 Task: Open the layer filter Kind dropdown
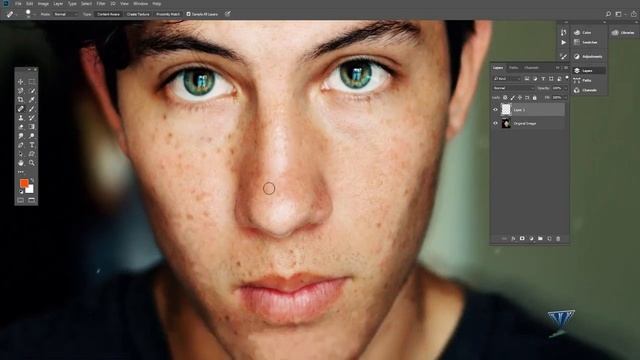click(507, 78)
